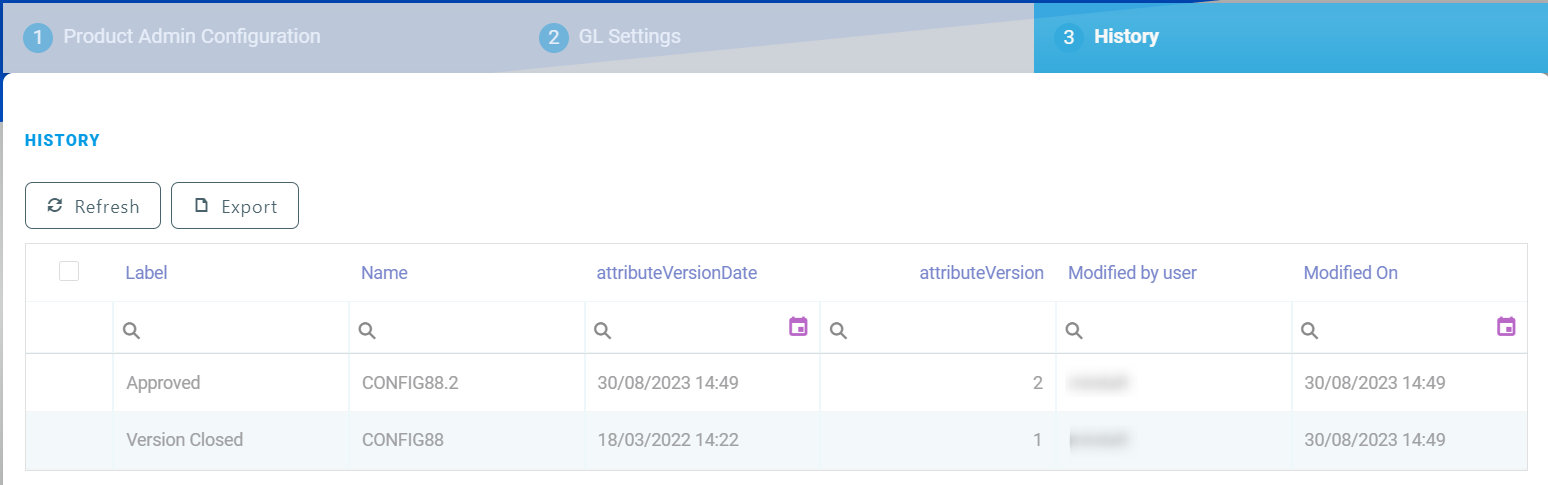Viewport: 1548px width, 485px height.
Task: Click search icon in Modified by user filter
Action: tap(1074, 330)
